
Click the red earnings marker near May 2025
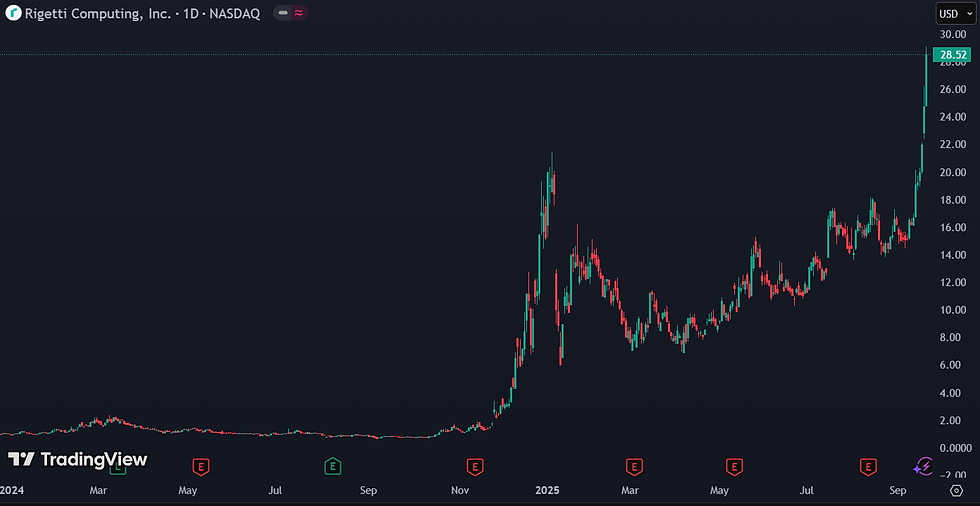tap(734, 466)
